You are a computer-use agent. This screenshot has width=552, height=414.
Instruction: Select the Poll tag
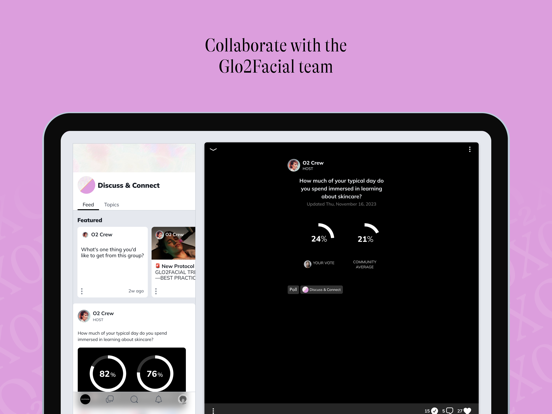coord(293,290)
